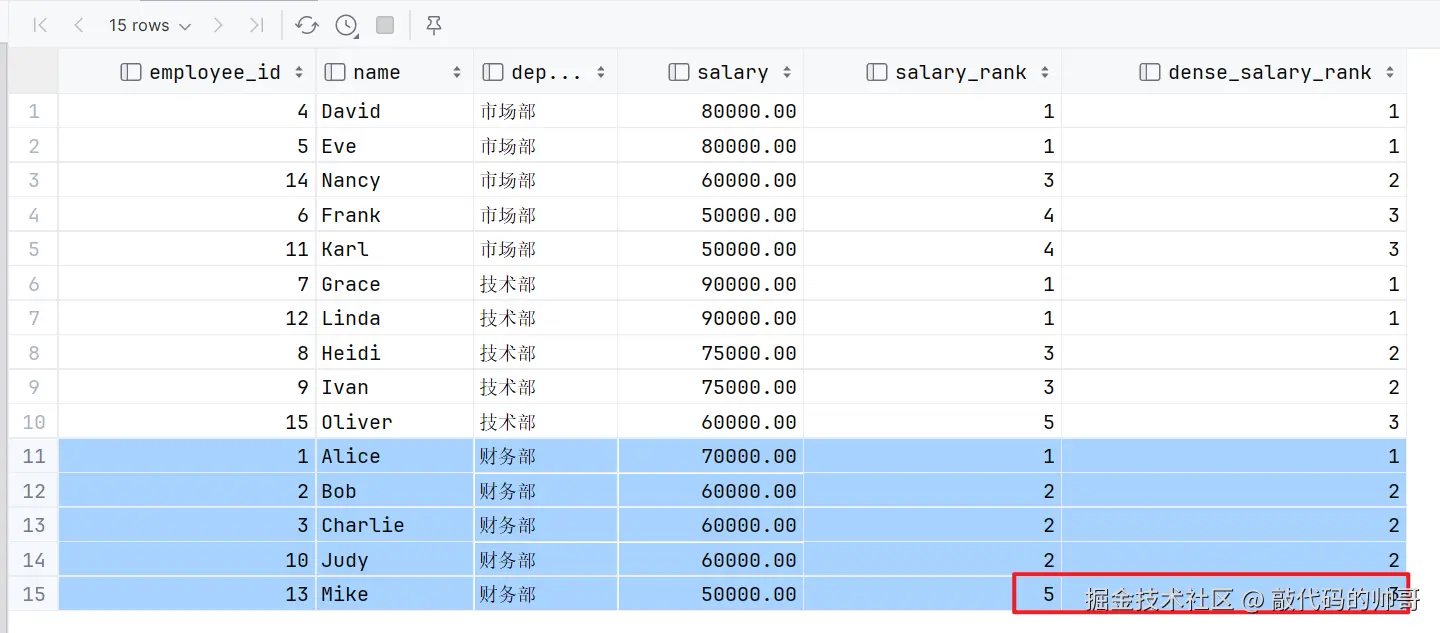Click Mike's salary cell 50000.00
The image size is (1440, 633).
click(x=710, y=594)
